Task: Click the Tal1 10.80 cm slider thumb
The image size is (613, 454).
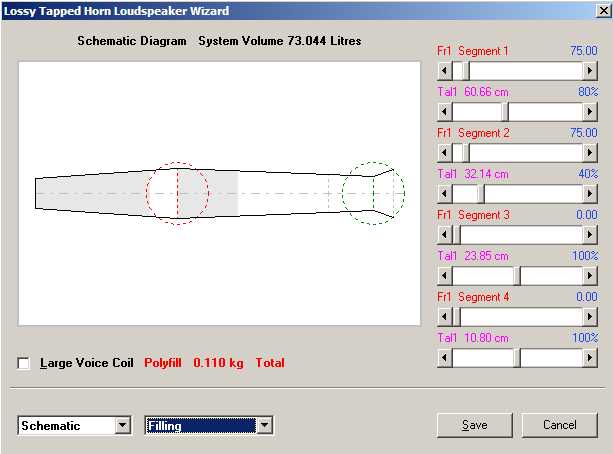Action: click(x=517, y=358)
